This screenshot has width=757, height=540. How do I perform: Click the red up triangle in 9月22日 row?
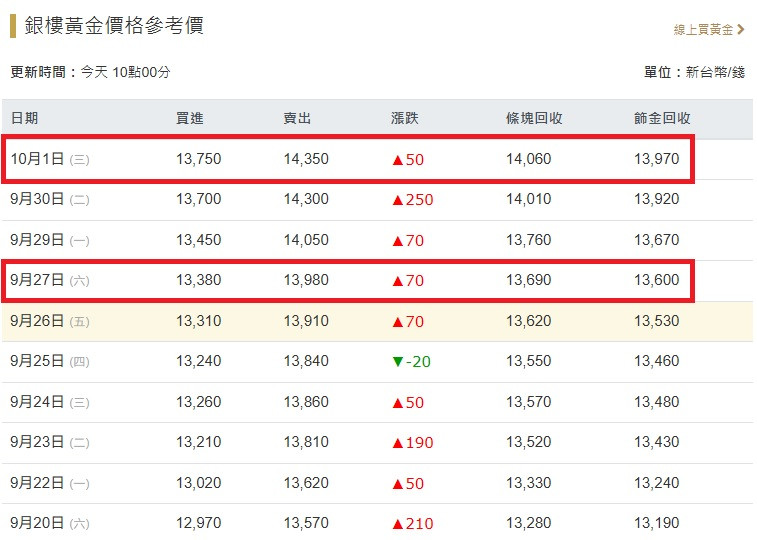pyautogui.click(x=397, y=483)
